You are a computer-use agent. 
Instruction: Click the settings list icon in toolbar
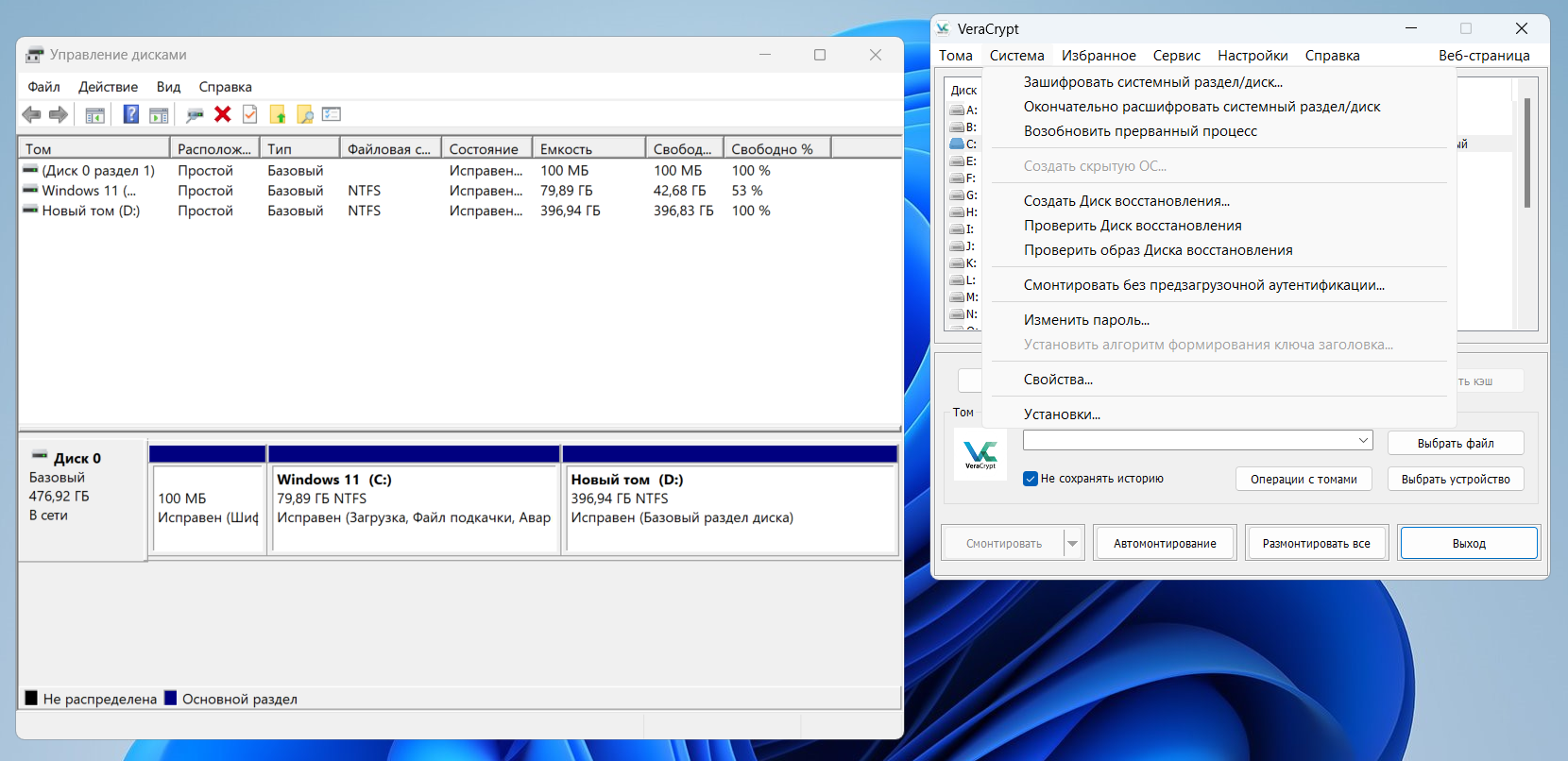tap(332, 114)
